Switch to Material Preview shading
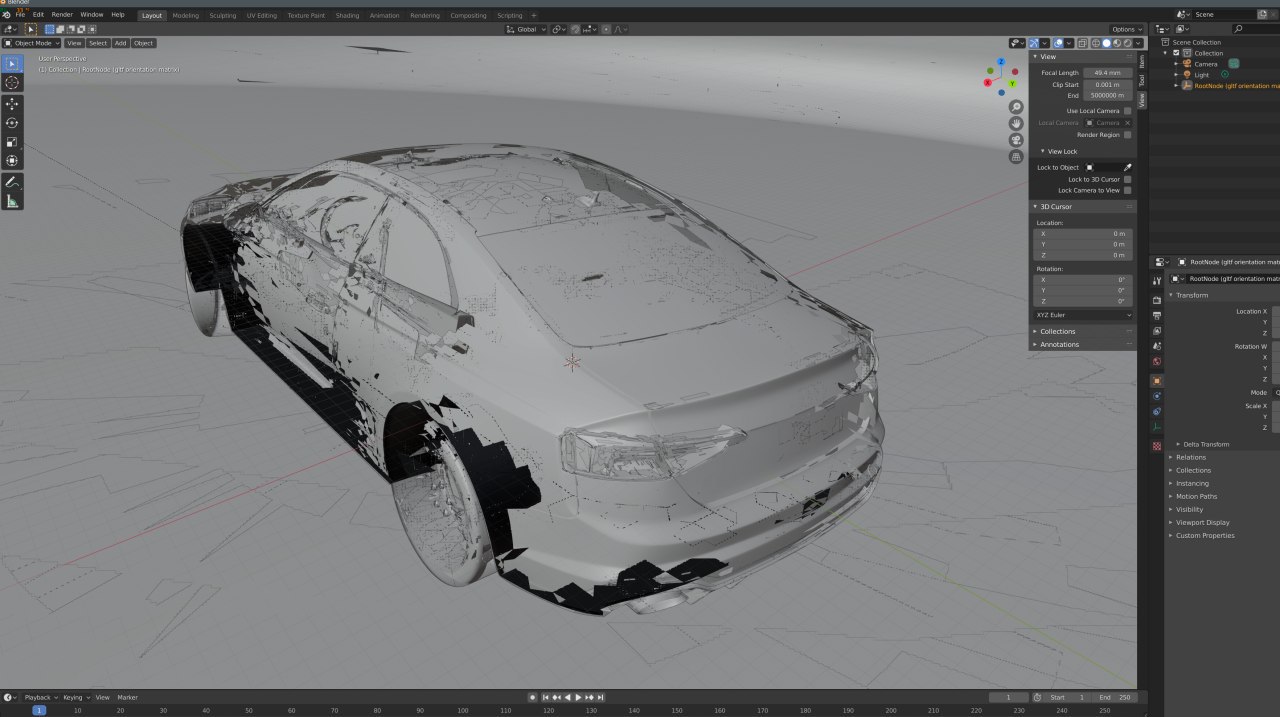Viewport: 1280px width, 717px height. pos(1117,43)
